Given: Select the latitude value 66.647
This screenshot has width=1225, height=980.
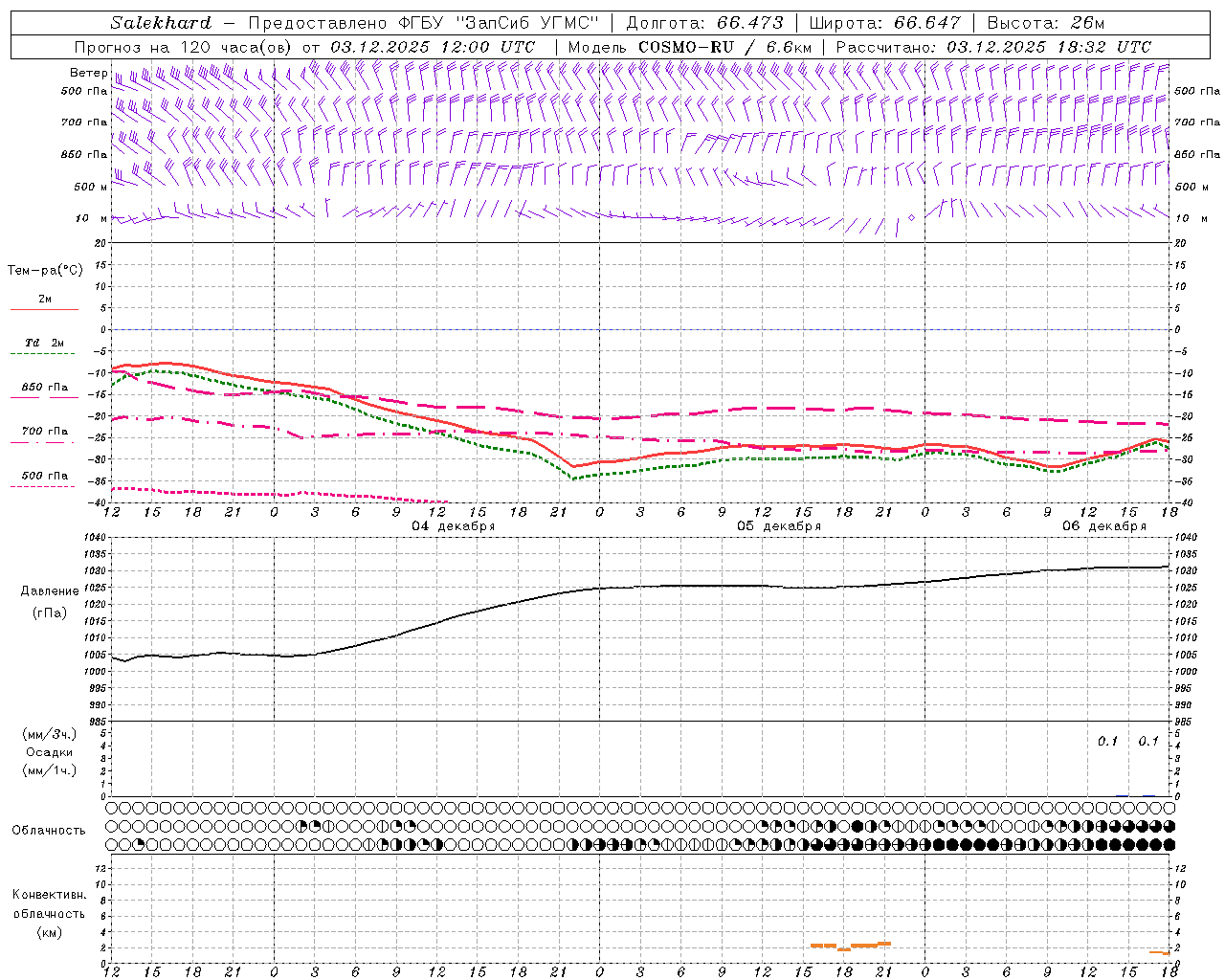Looking at the screenshot, I should 926,23.
